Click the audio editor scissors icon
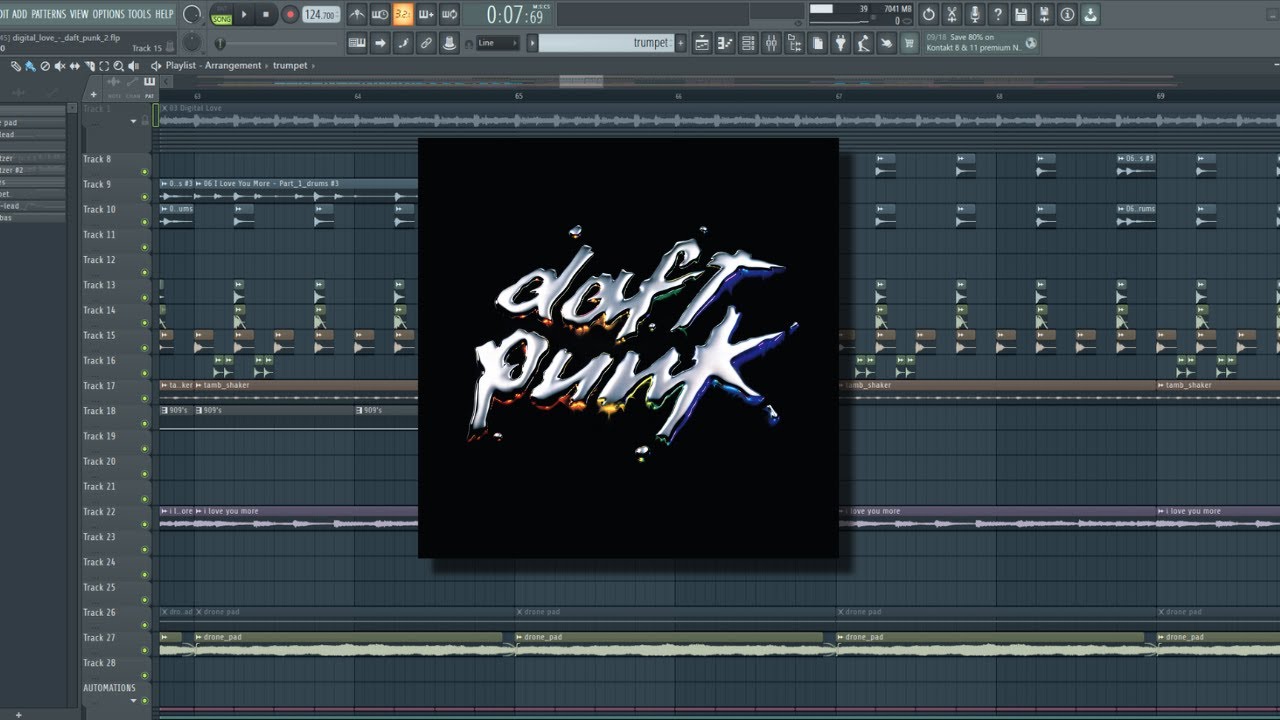 point(952,14)
